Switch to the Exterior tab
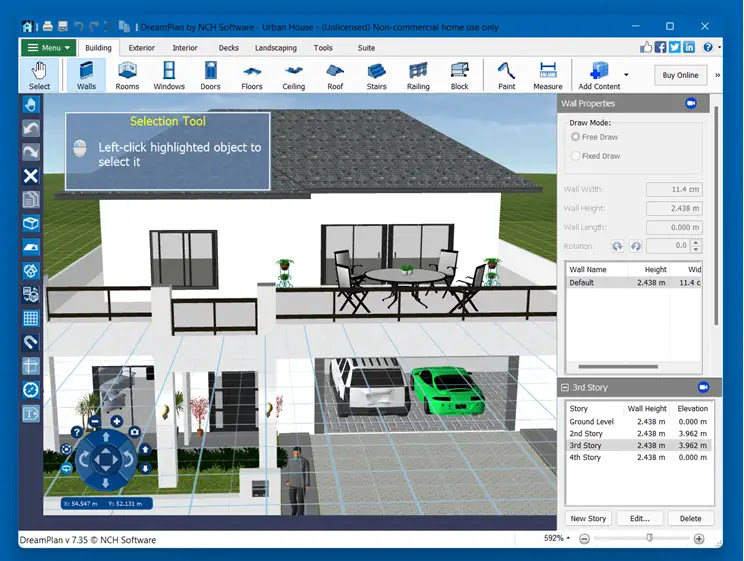 pos(141,48)
